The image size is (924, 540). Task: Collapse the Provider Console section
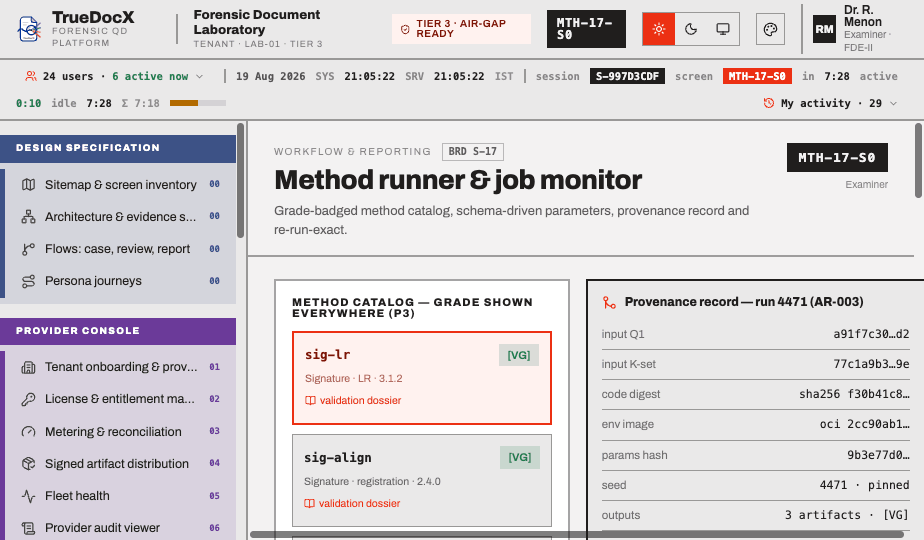tap(118, 331)
